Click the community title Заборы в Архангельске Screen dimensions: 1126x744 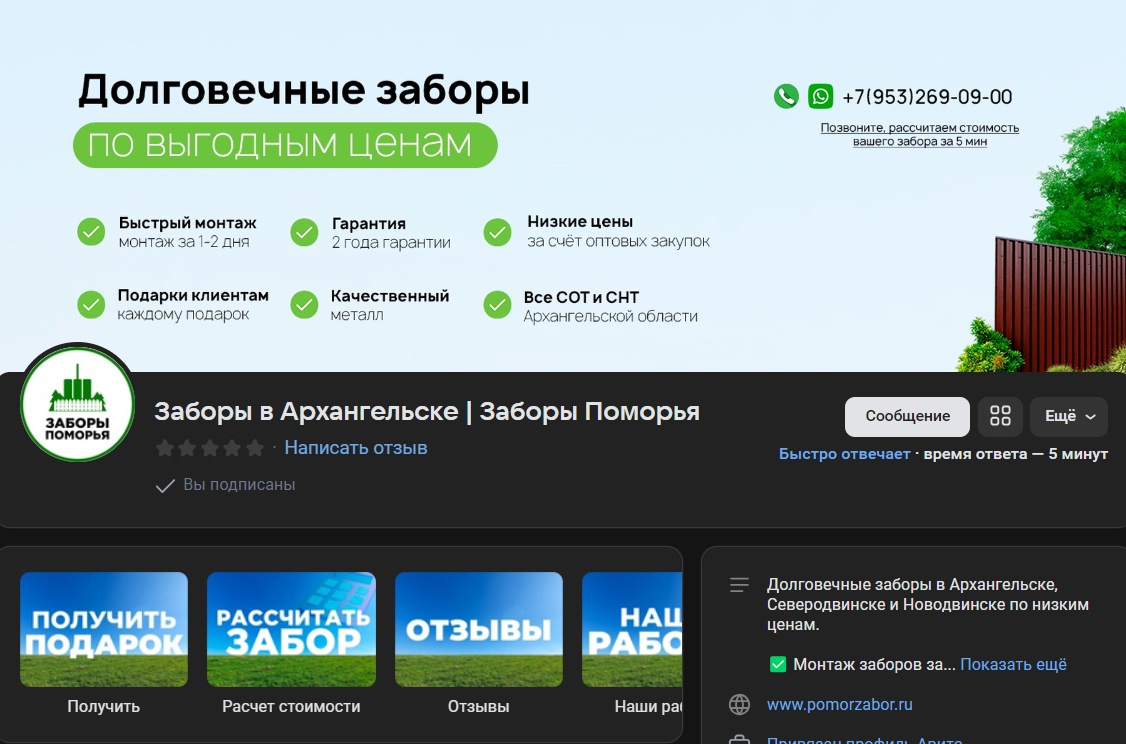427,411
